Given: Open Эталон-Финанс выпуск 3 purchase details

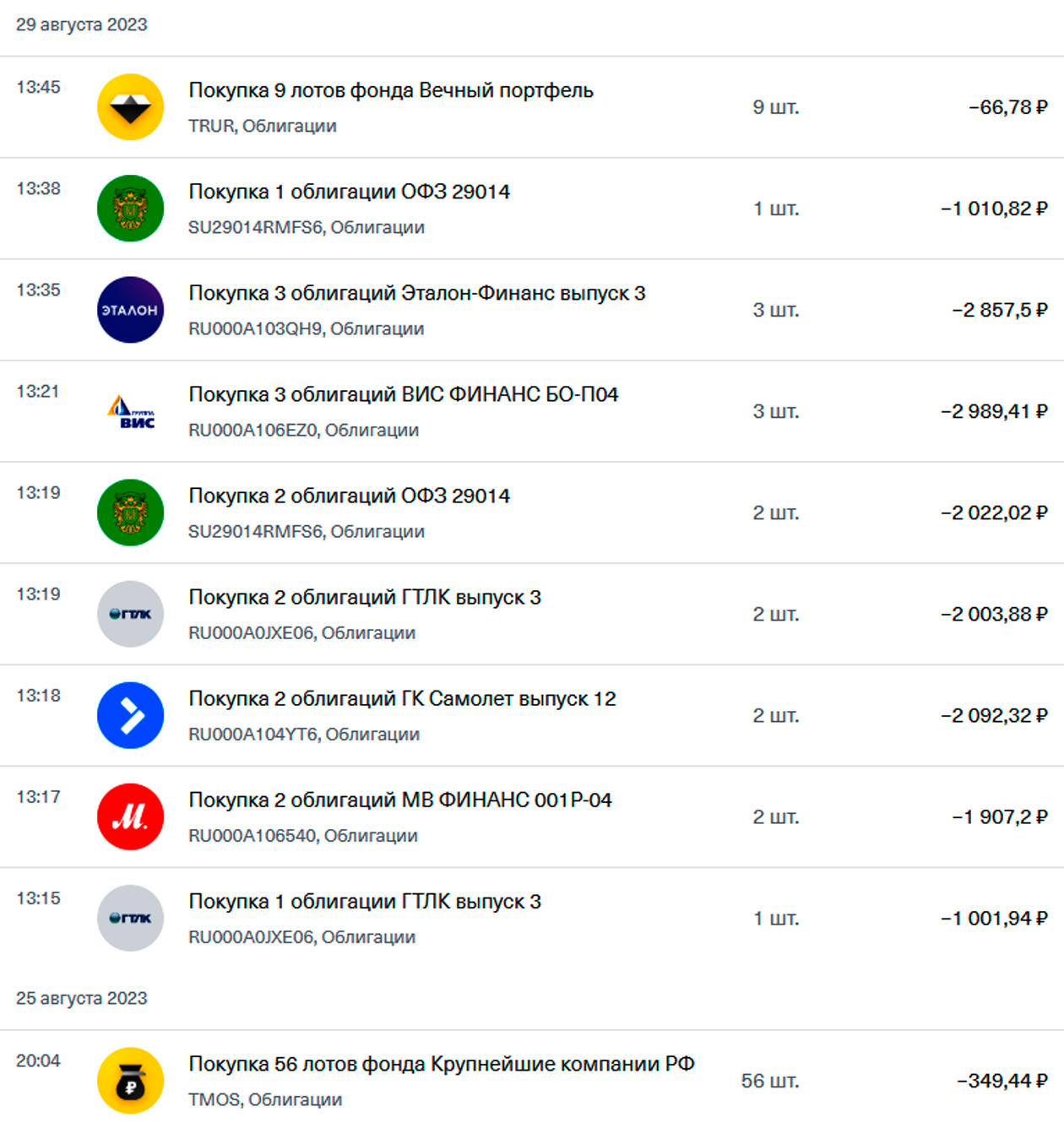Looking at the screenshot, I should (x=416, y=293).
